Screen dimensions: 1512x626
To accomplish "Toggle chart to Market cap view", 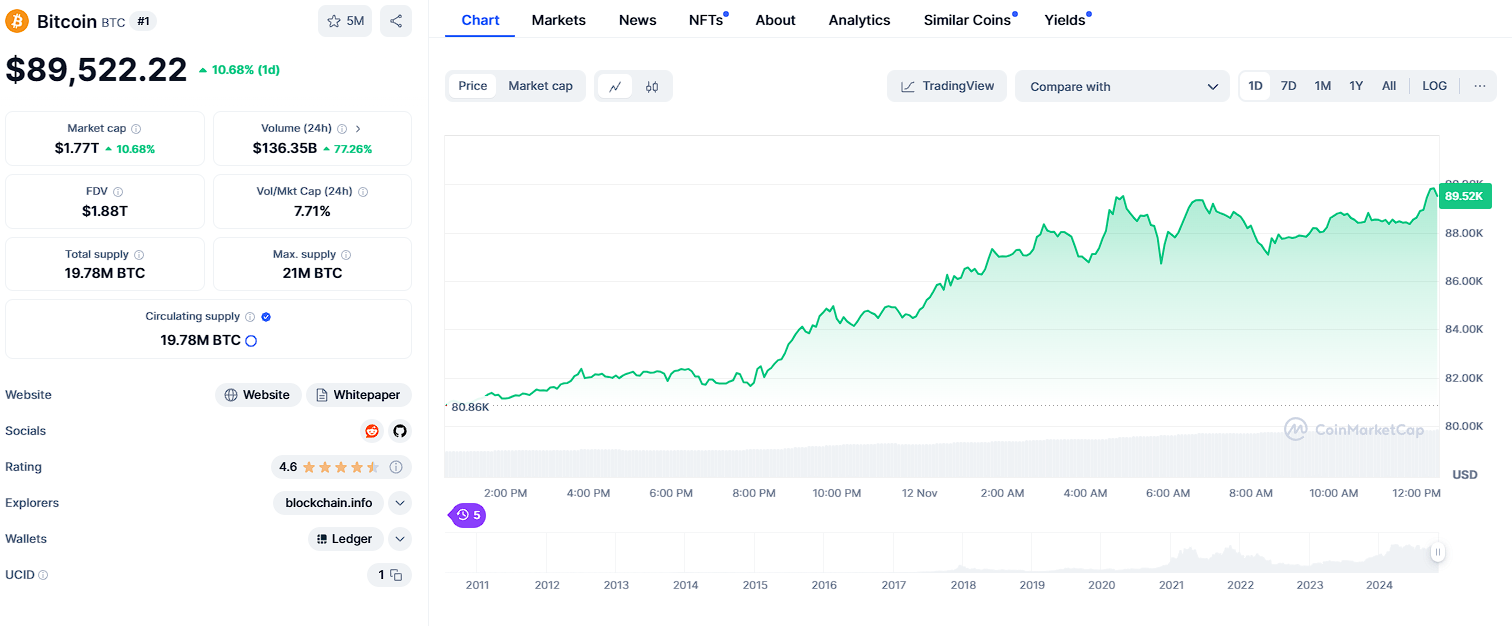I will pyautogui.click(x=540, y=86).
